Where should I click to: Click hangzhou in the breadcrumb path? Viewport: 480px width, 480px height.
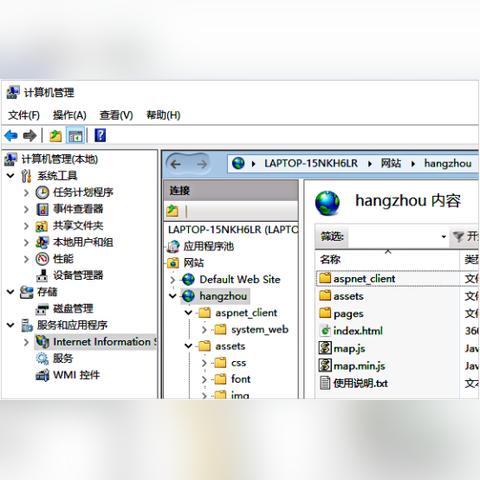point(448,164)
